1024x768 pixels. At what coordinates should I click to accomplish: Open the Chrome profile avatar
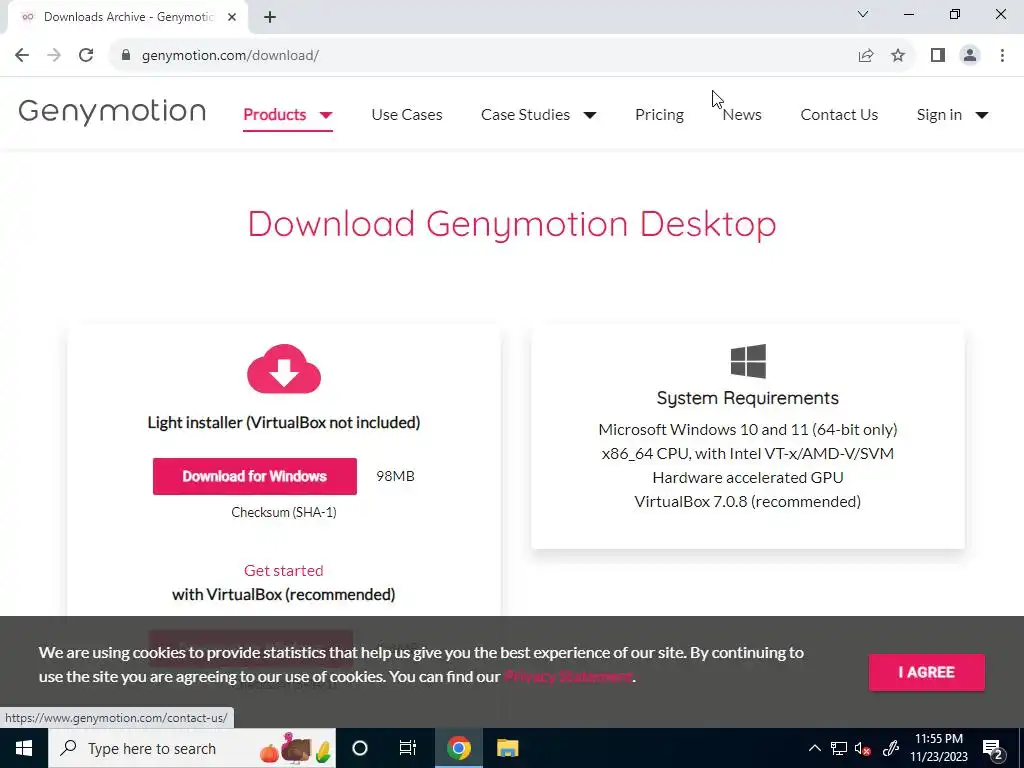tap(970, 56)
